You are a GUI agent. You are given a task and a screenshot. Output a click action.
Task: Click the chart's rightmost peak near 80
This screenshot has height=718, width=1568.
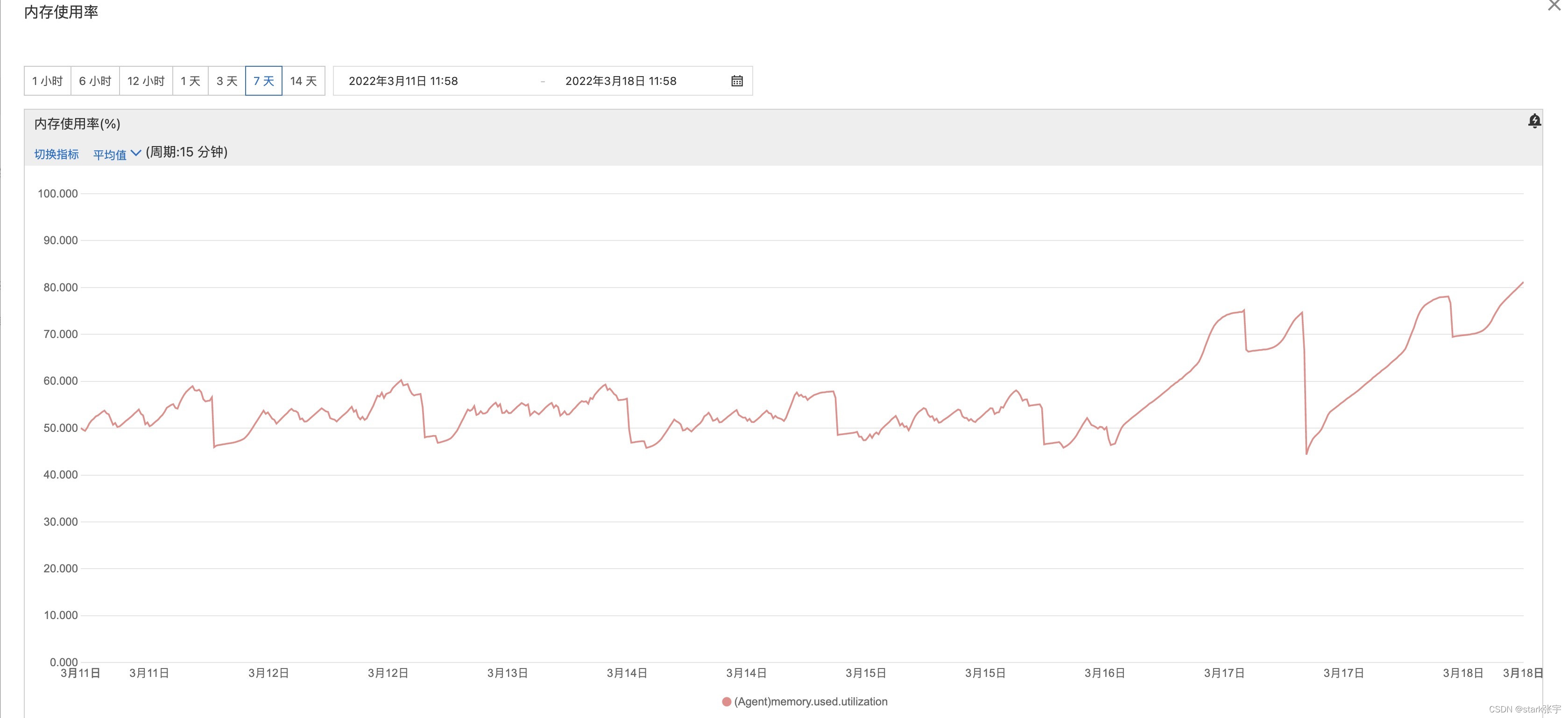[x=1522, y=283]
